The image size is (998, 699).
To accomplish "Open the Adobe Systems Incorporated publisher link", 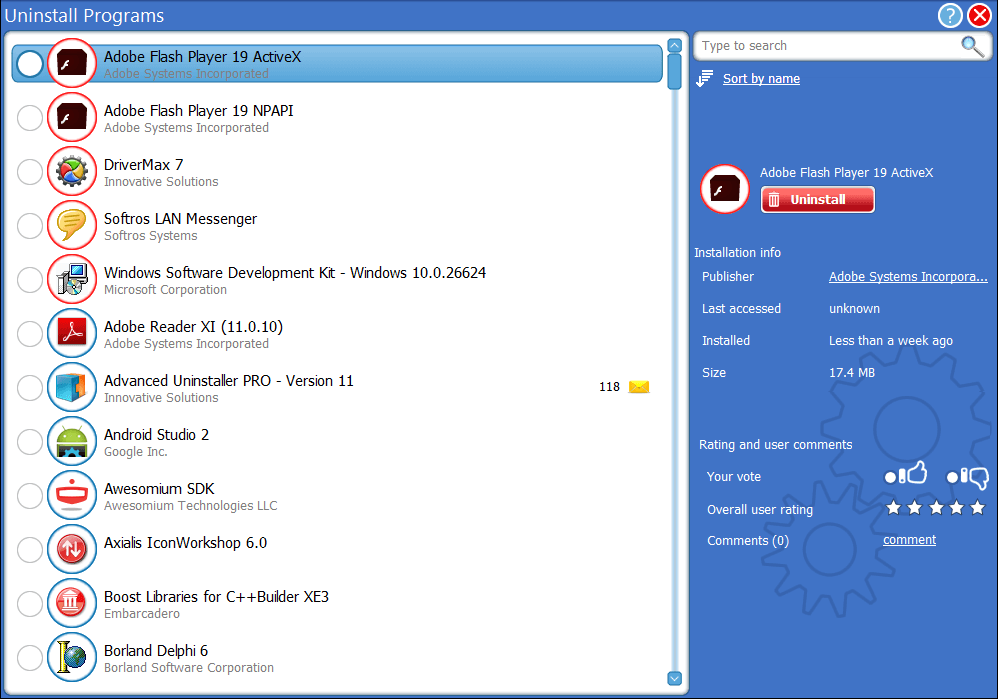I will pyautogui.click(x=907, y=276).
